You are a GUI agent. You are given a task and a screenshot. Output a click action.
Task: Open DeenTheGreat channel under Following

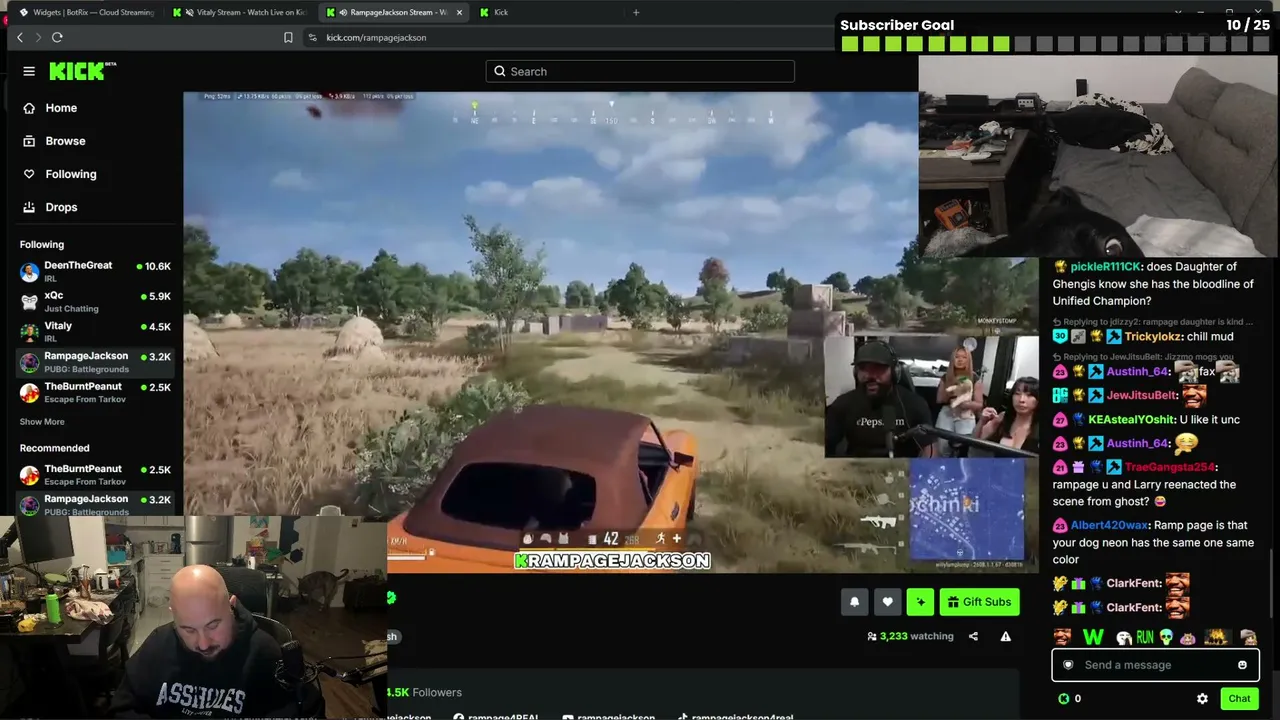(x=96, y=271)
